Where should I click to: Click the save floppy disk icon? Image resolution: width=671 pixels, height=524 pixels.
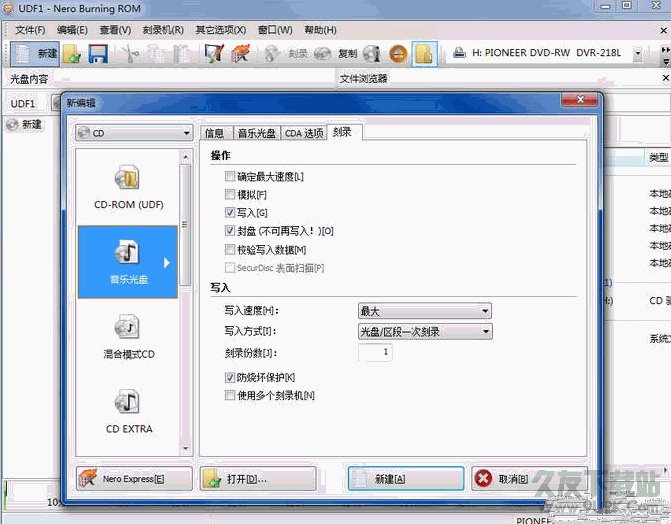pos(98,54)
